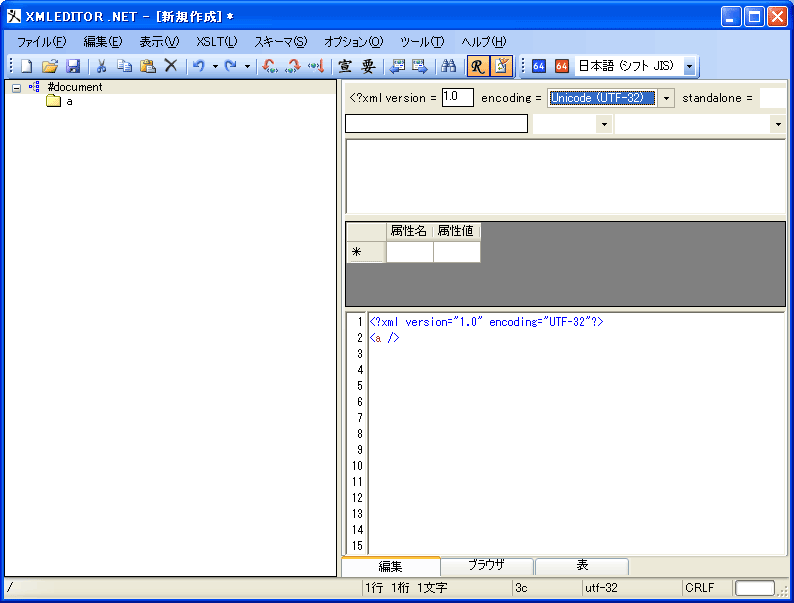Image resolution: width=794 pixels, height=603 pixels.
Task: Open the XSLT(L) menu
Action: [216, 42]
